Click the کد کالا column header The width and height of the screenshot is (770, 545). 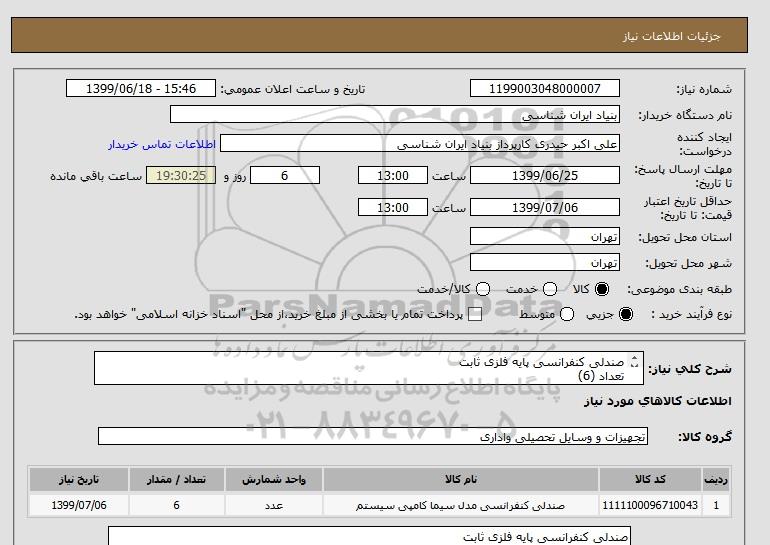(x=650, y=479)
